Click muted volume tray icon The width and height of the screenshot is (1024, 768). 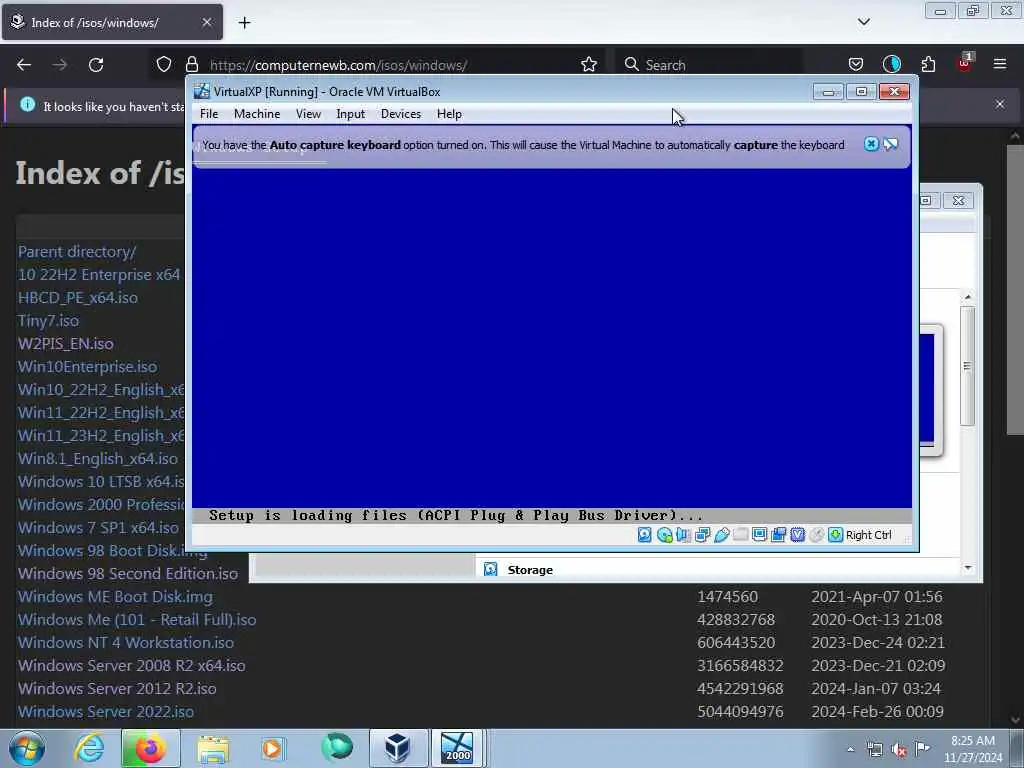899,750
